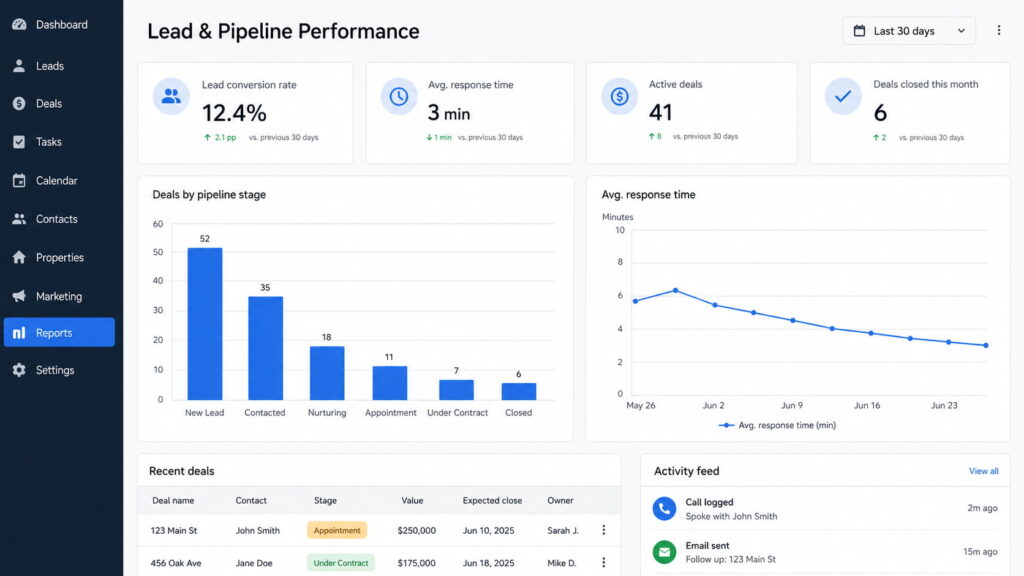Click the Stage column header

point(325,500)
